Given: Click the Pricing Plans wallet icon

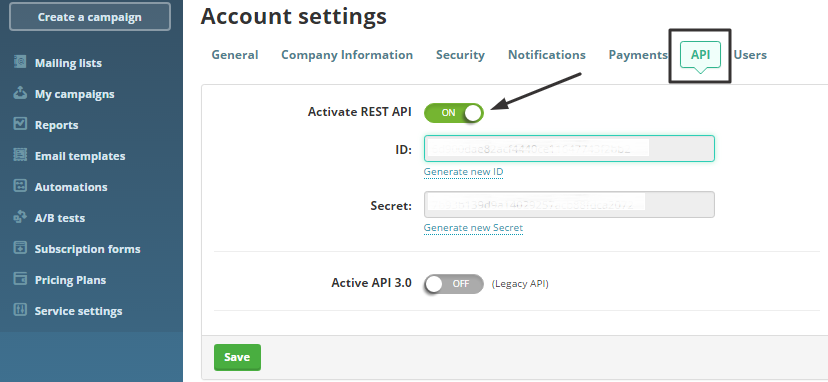Looking at the screenshot, I should point(20,279).
